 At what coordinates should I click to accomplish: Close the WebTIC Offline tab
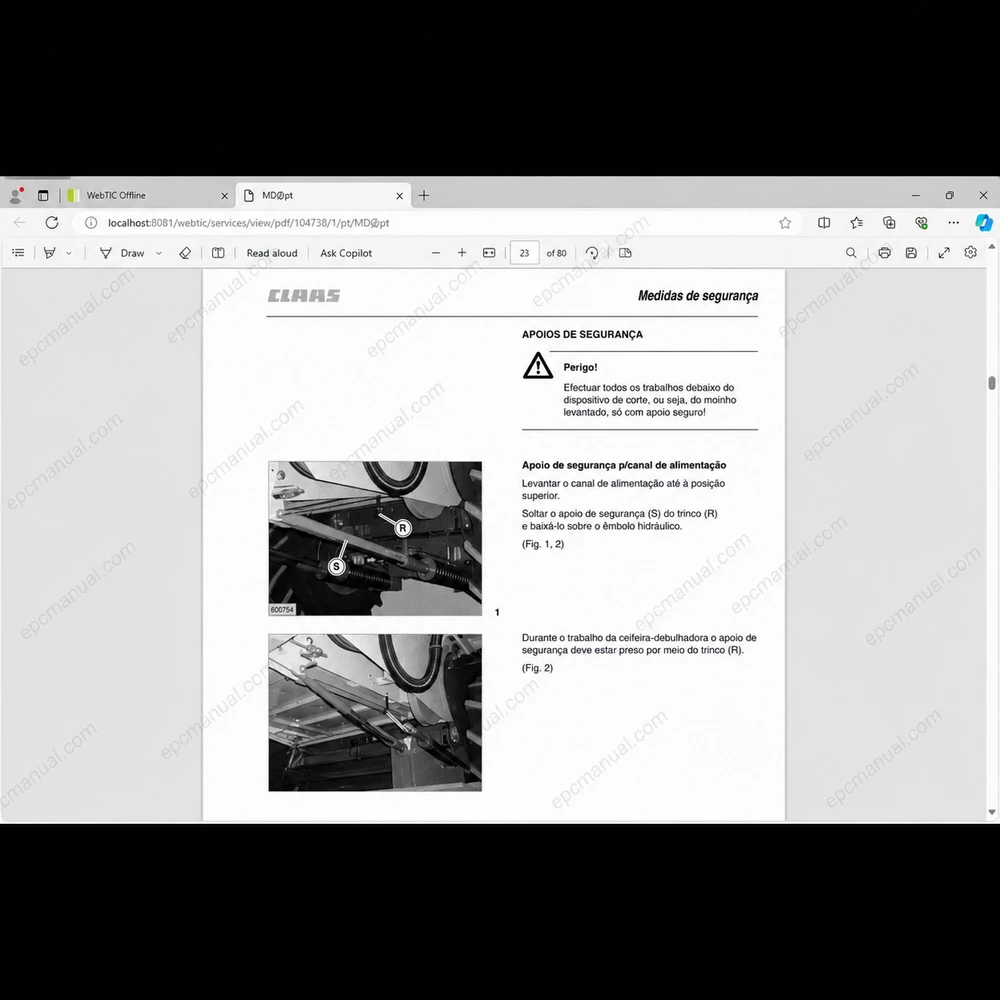tap(224, 196)
